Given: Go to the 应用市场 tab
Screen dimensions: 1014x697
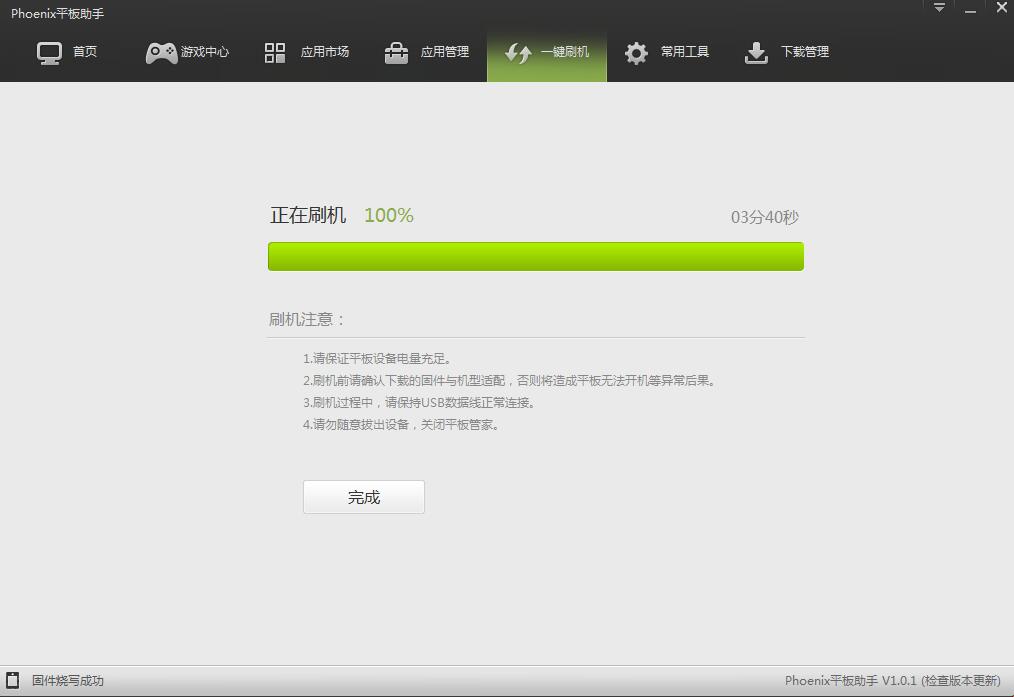Looking at the screenshot, I should 307,52.
